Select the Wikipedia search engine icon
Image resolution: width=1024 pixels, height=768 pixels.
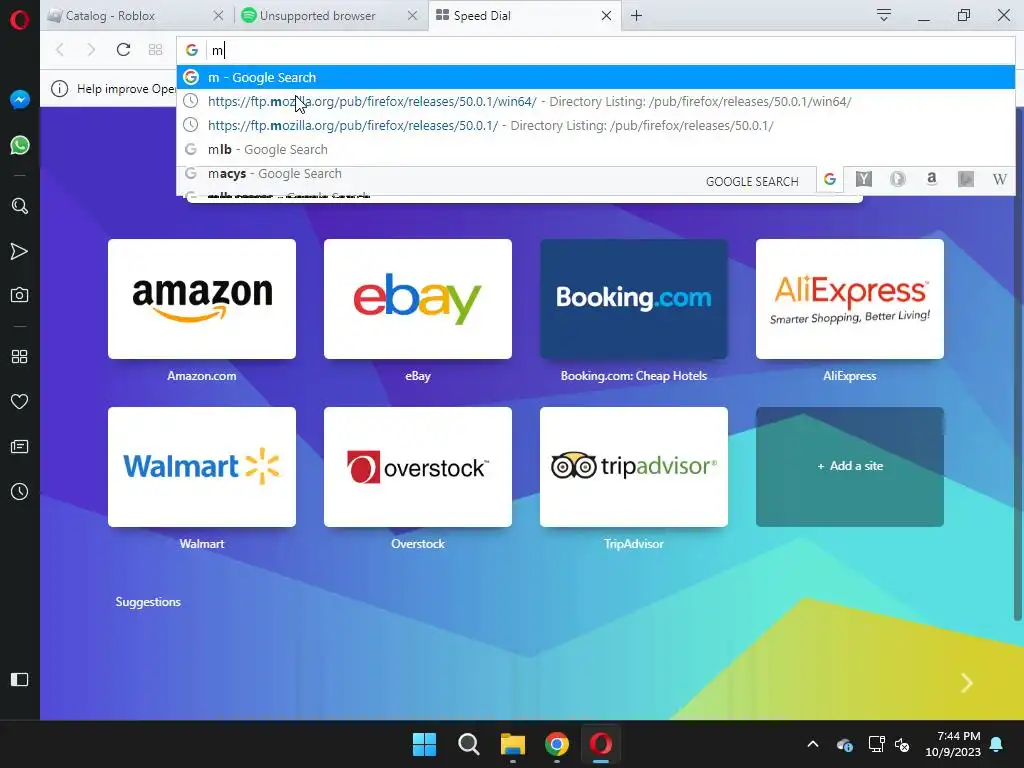click(1000, 179)
